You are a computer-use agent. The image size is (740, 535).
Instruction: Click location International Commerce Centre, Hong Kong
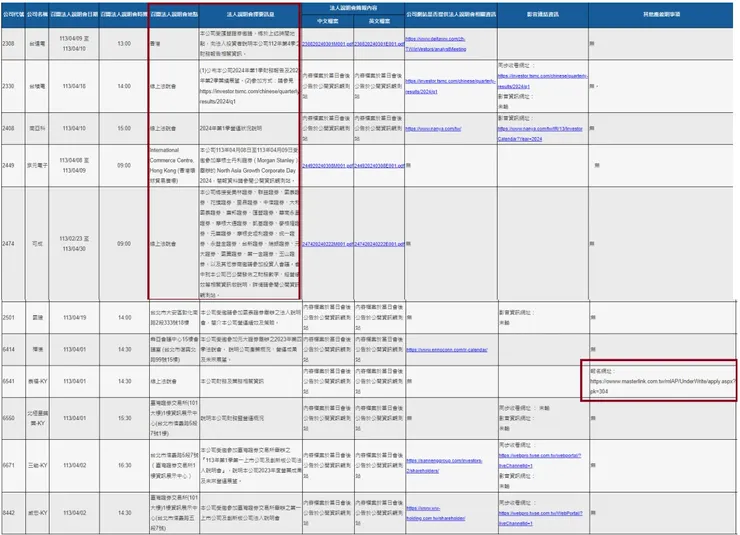point(173,165)
